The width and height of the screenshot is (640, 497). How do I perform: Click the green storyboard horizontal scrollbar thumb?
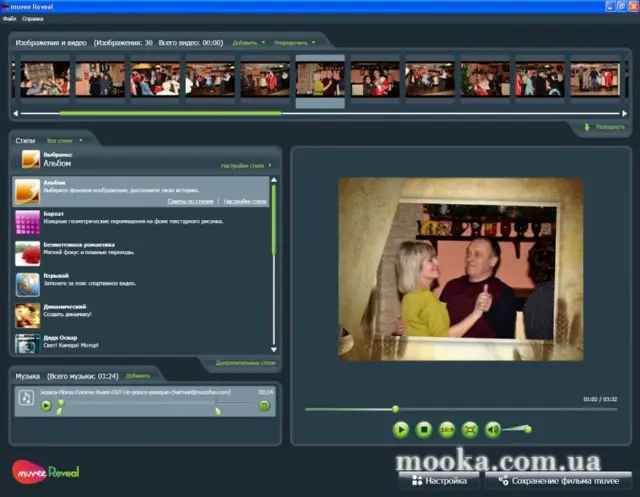click(170, 113)
